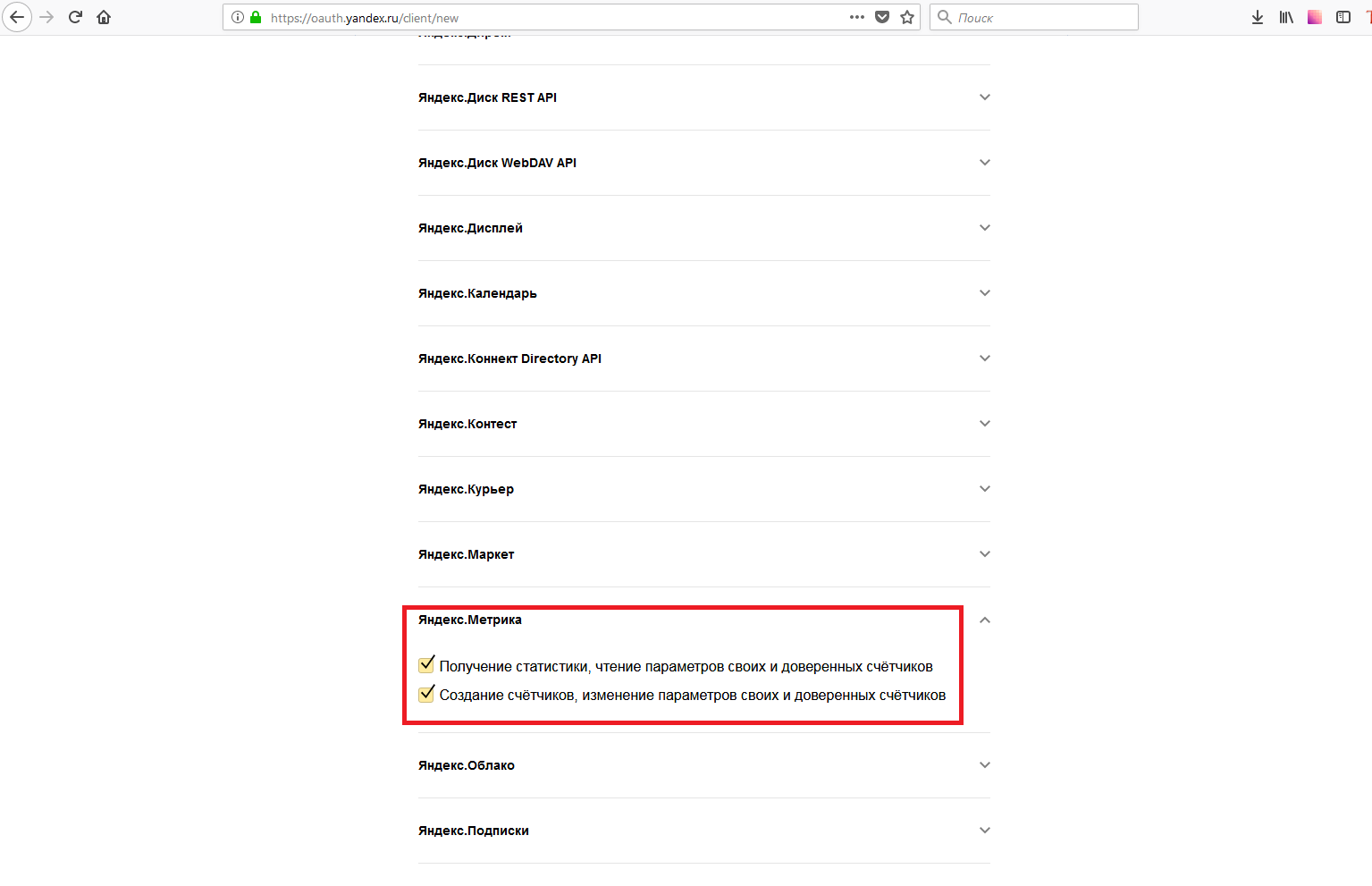Uncheck Создание счётчиков checkbox
This screenshot has width=1372, height=886.
[426, 693]
